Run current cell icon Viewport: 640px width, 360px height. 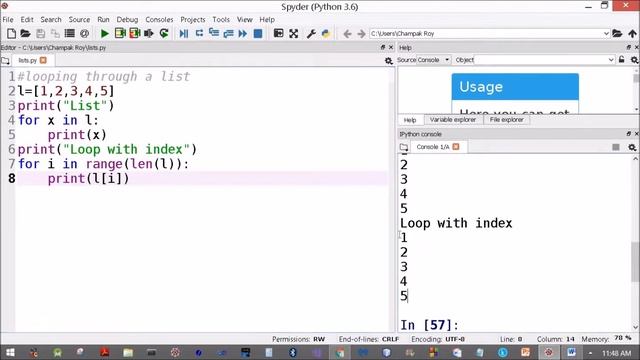click(x=120, y=33)
